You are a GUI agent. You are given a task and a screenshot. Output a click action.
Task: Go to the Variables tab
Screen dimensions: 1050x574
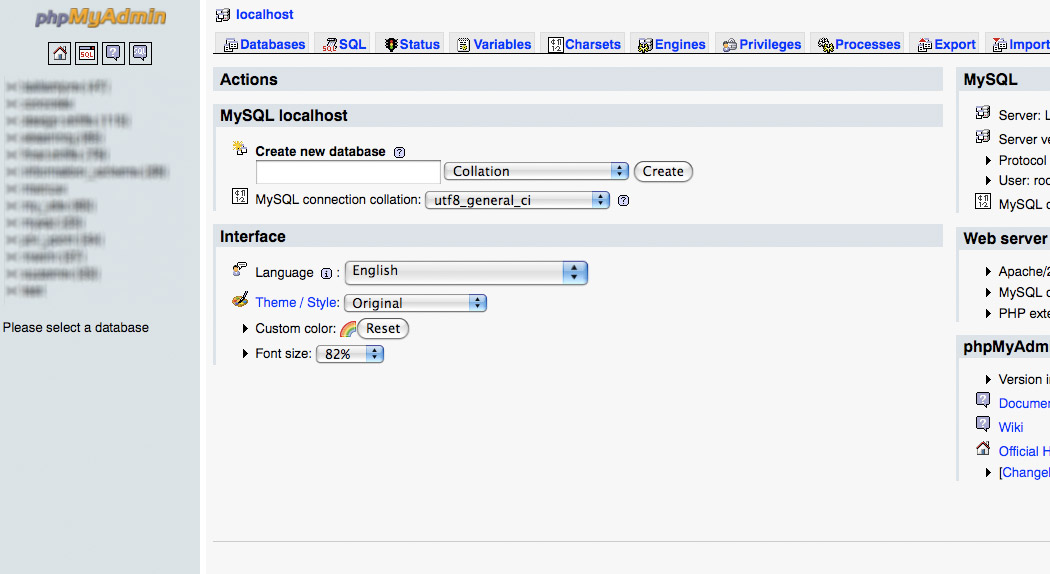click(x=494, y=44)
